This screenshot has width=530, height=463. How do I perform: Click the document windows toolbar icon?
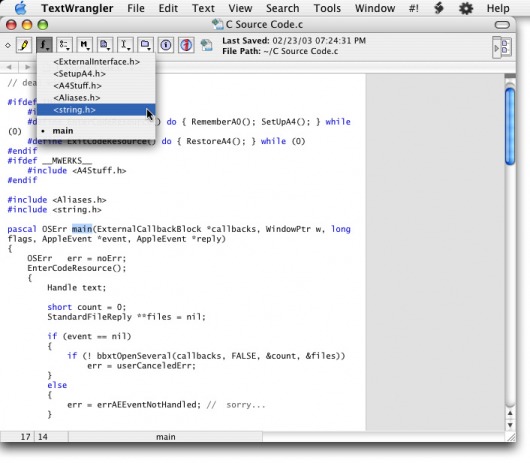[x=105, y=45]
